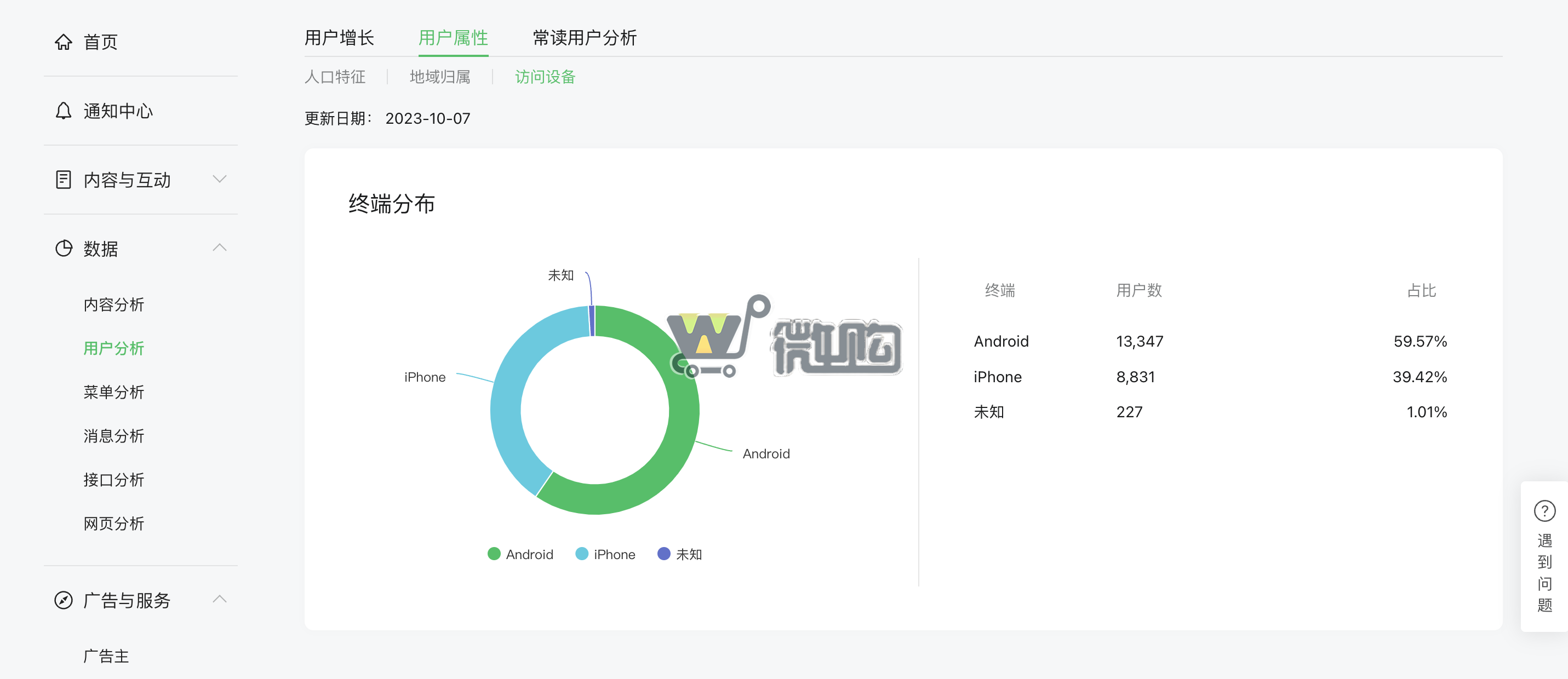Select the 数据 pie chart icon

[x=65, y=248]
